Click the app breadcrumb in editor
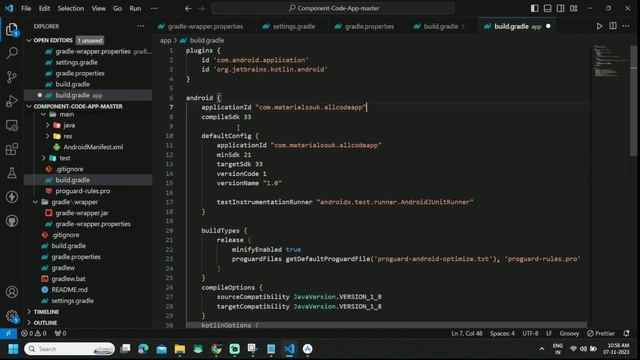This screenshot has height=360, width=640. [165, 40]
